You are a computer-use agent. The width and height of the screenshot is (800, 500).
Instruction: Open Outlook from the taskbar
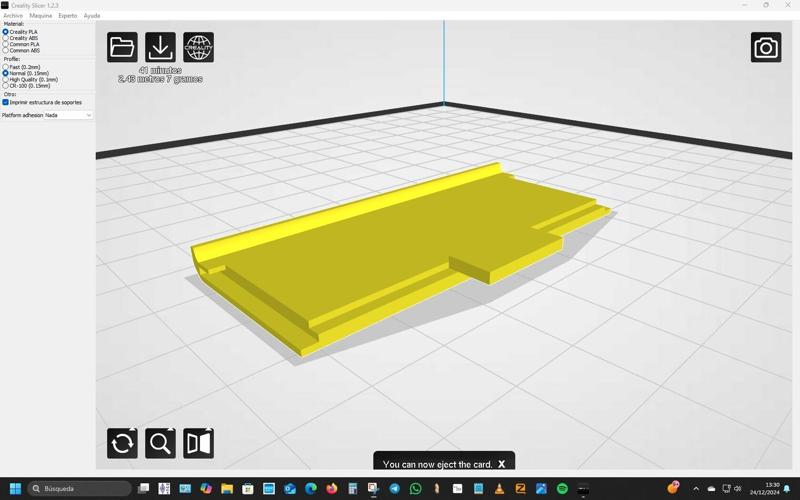(290, 489)
